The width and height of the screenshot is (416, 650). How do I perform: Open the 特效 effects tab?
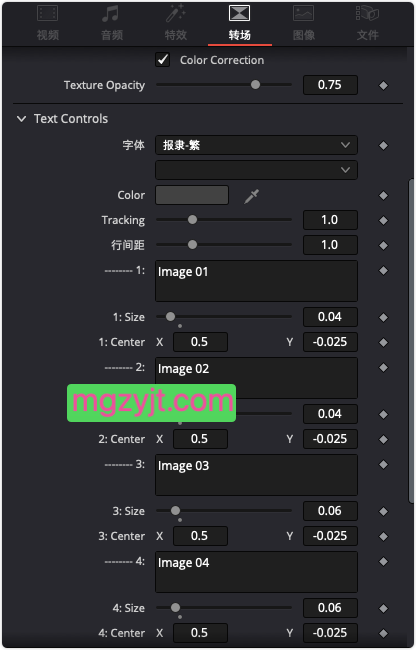click(176, 23)
